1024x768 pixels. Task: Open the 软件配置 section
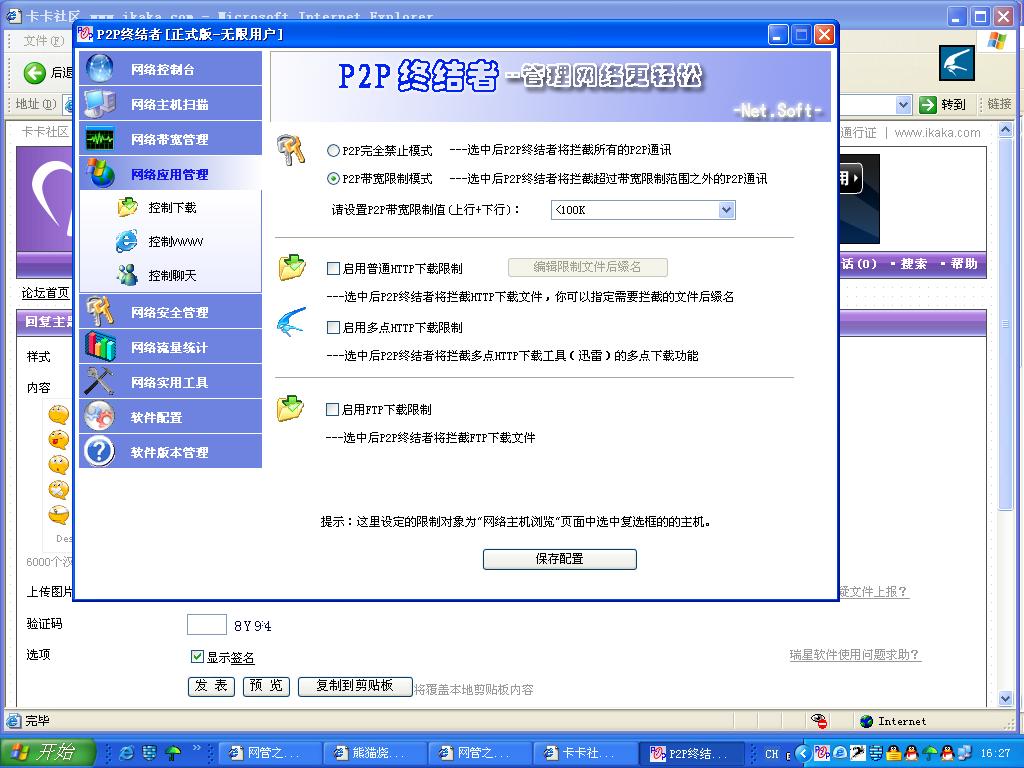pyautogui.click(x=170, y=417)
